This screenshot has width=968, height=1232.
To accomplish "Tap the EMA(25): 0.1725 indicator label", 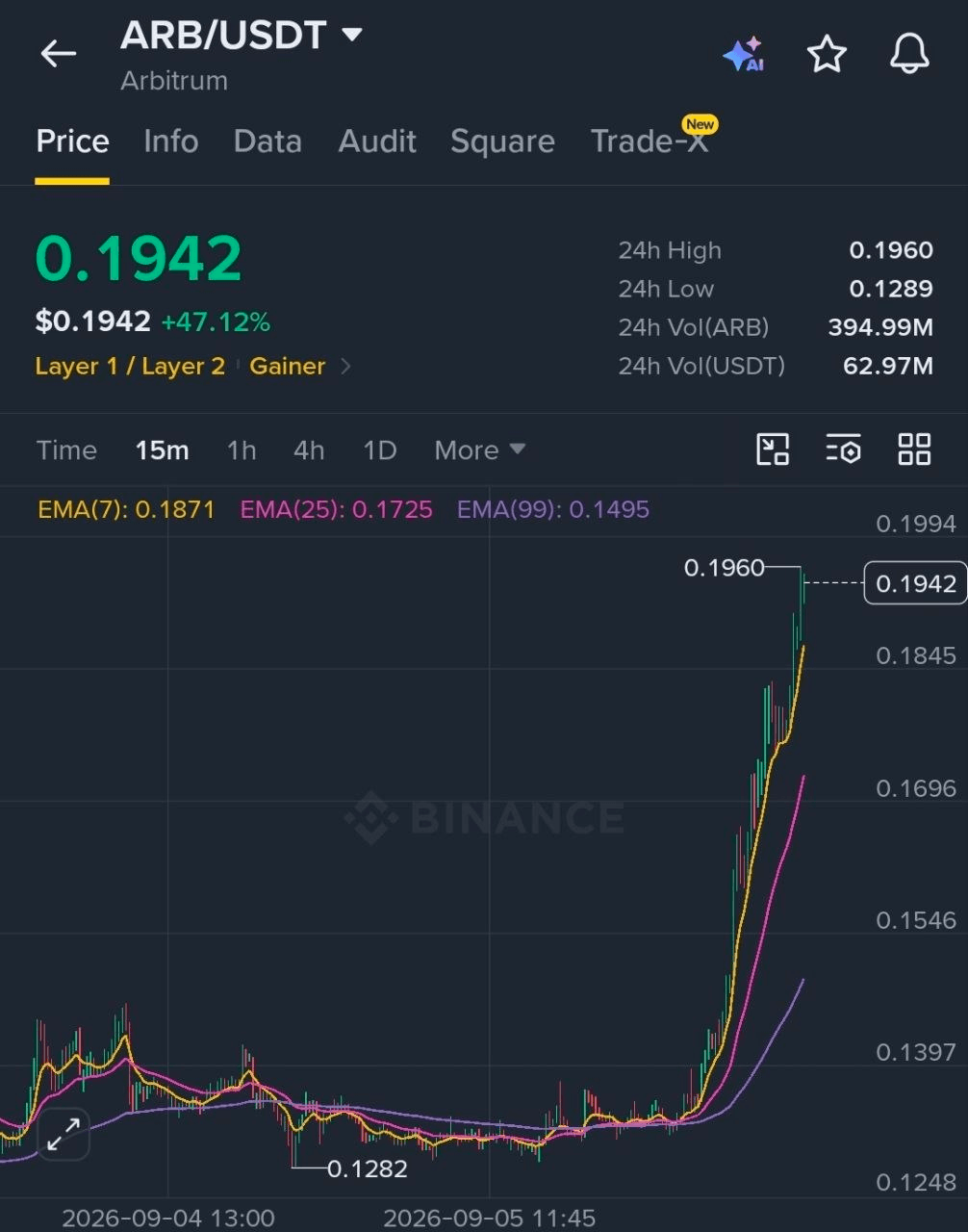I will click(x=336, y=509).
